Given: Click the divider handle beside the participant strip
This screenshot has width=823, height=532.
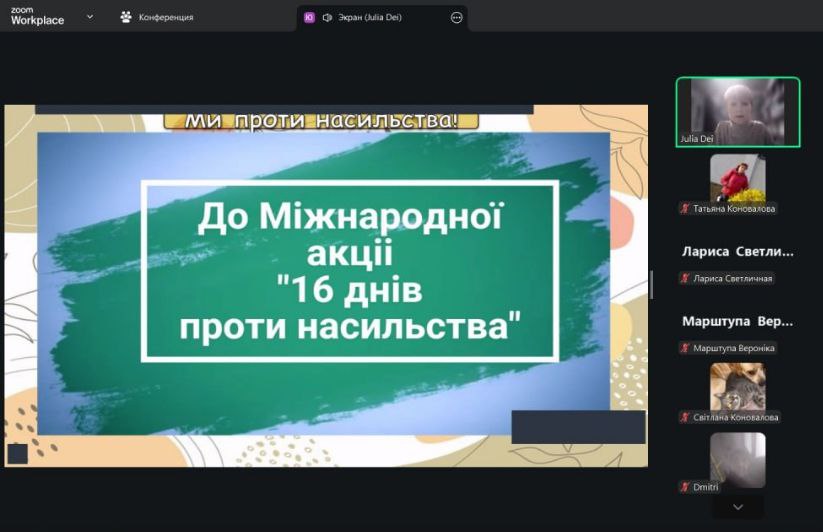Looking at the screenshot, I should pyautogui.click(x=652, y=285).
